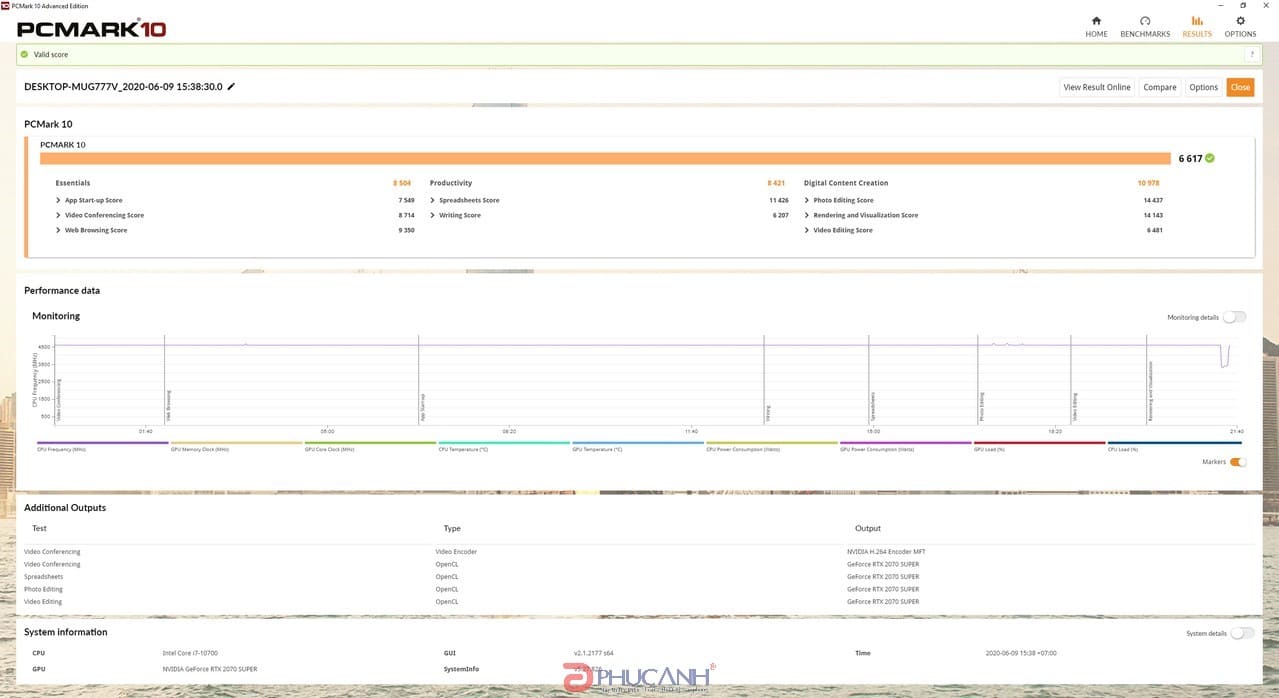The width and height of the screenshot is (1279, 698).
Task: Click the Spreadsheets marker on the chart
Action: tap(872, 407)
